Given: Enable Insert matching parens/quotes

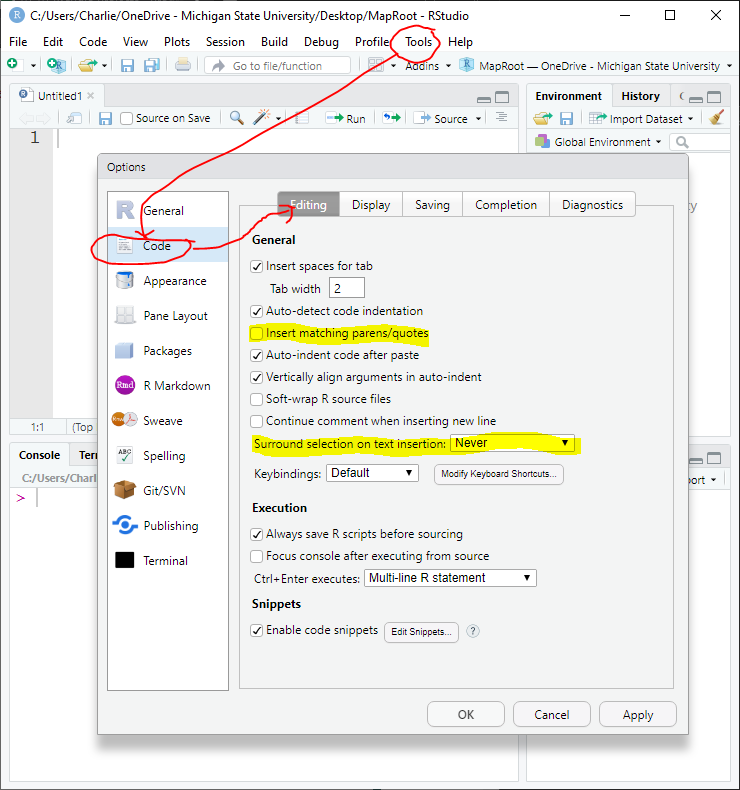Looking at the screenshot, I should tap(257, 333).
